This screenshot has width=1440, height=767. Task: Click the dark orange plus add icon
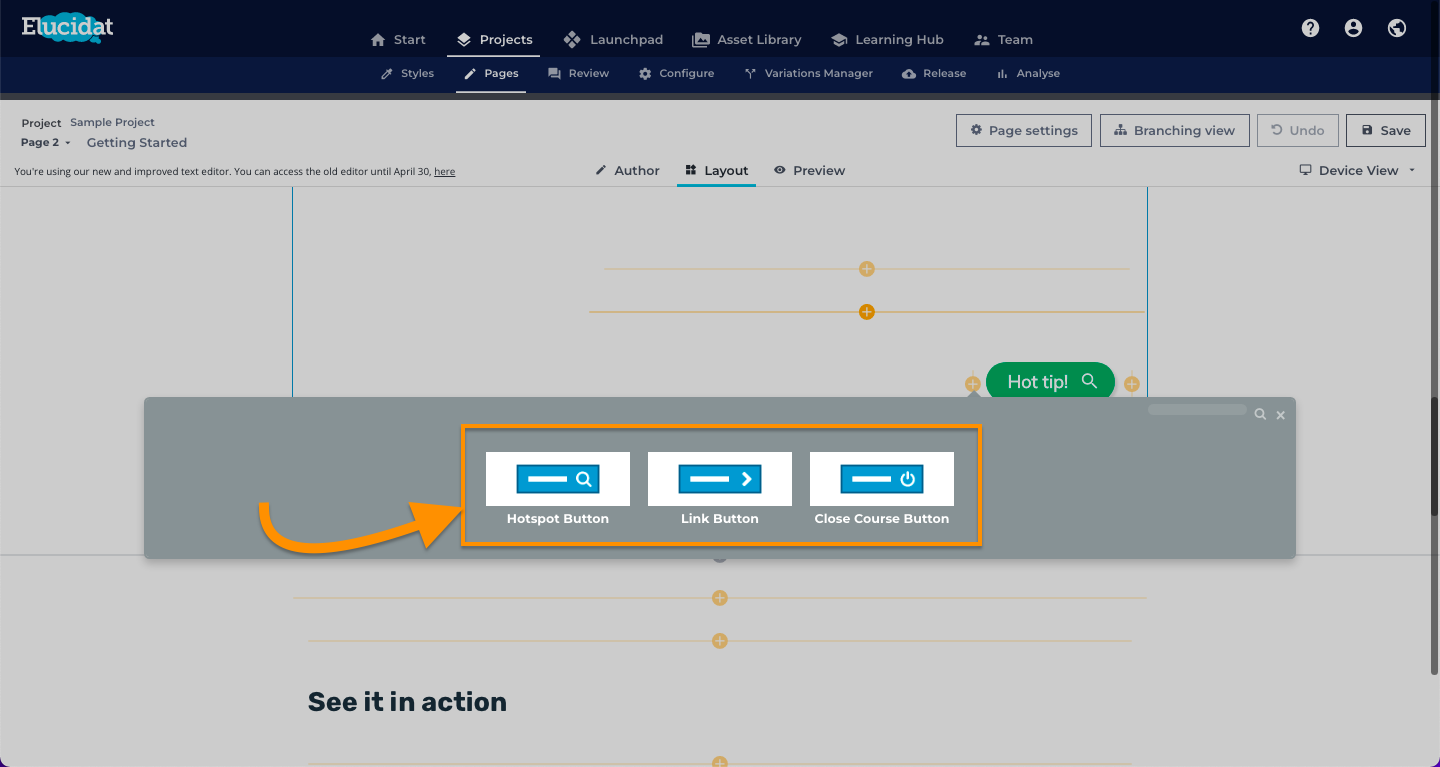[x=867, y=312]
